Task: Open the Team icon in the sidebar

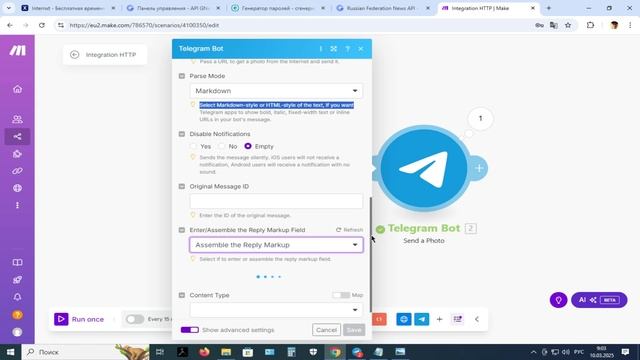Action: pyautogui.click(x=17, y=119)
